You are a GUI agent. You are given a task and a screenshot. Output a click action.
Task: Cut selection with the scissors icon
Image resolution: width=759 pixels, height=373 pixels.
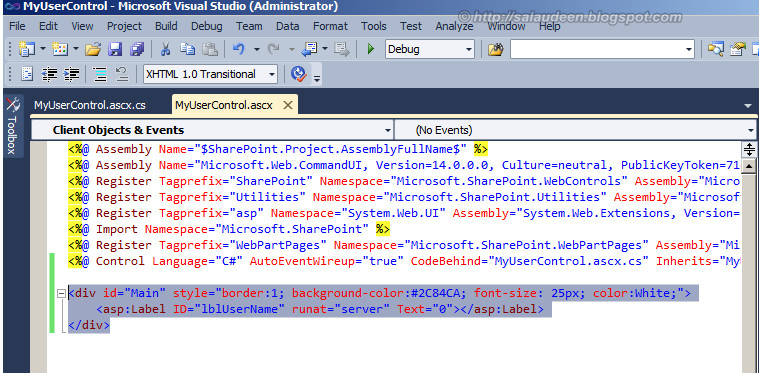165,49
